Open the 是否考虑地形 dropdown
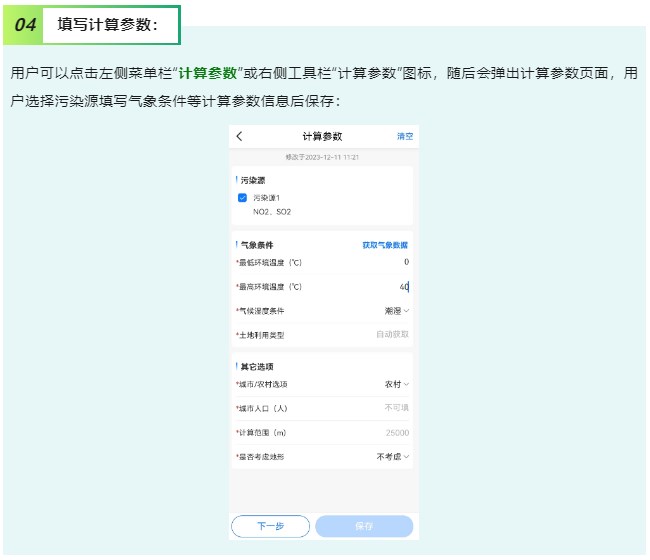The width and height of the screenshot is (650, 560). 393,457
